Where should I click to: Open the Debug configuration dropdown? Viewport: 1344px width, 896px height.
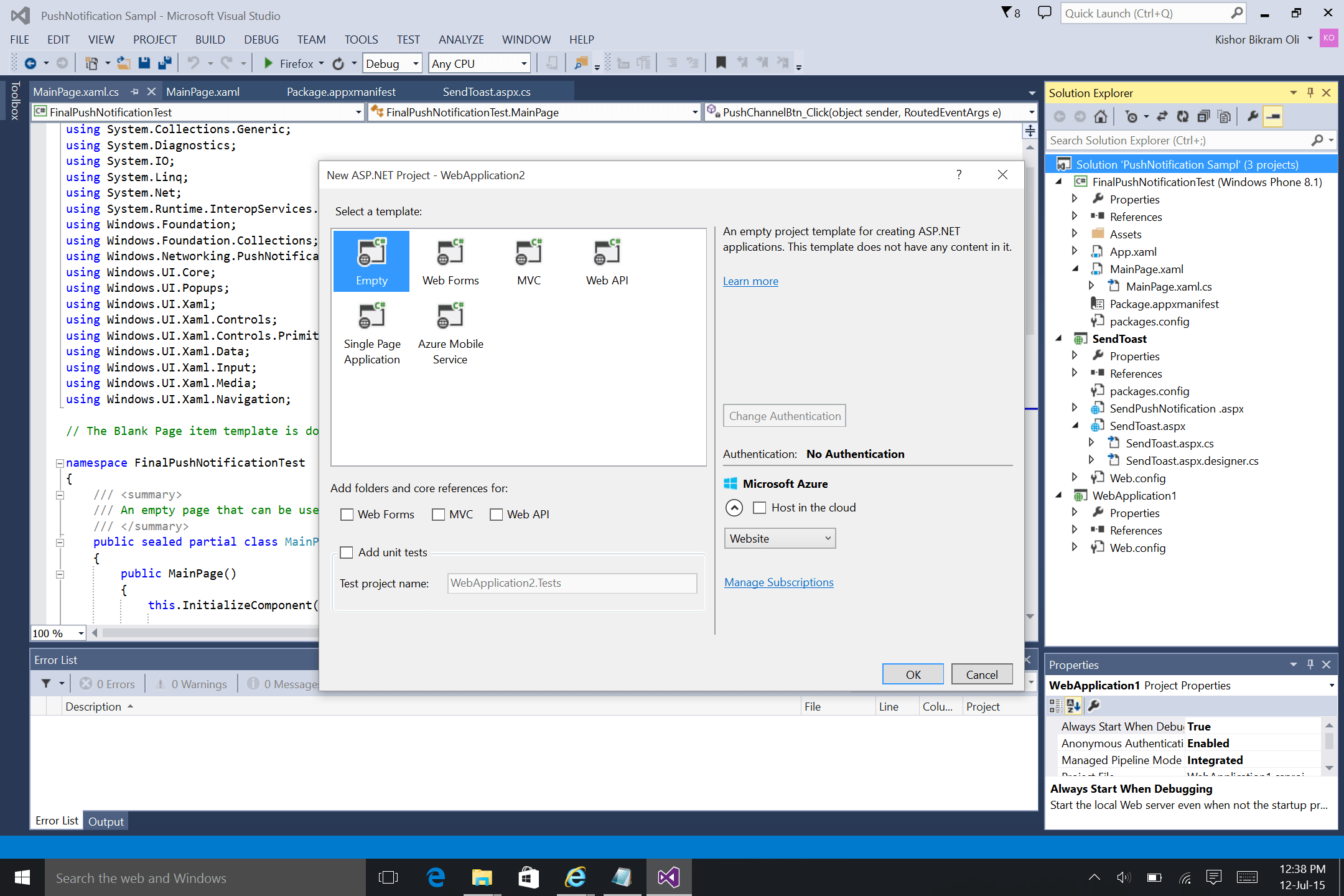pos(393,63)
